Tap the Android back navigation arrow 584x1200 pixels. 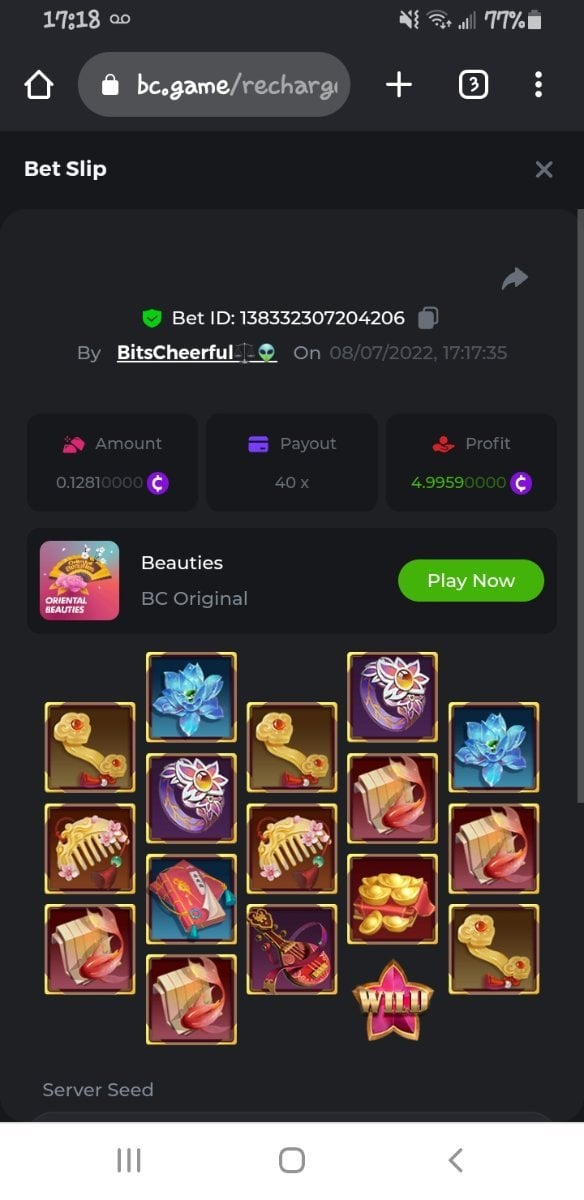pyautogui.click(x=456, y=1160)
